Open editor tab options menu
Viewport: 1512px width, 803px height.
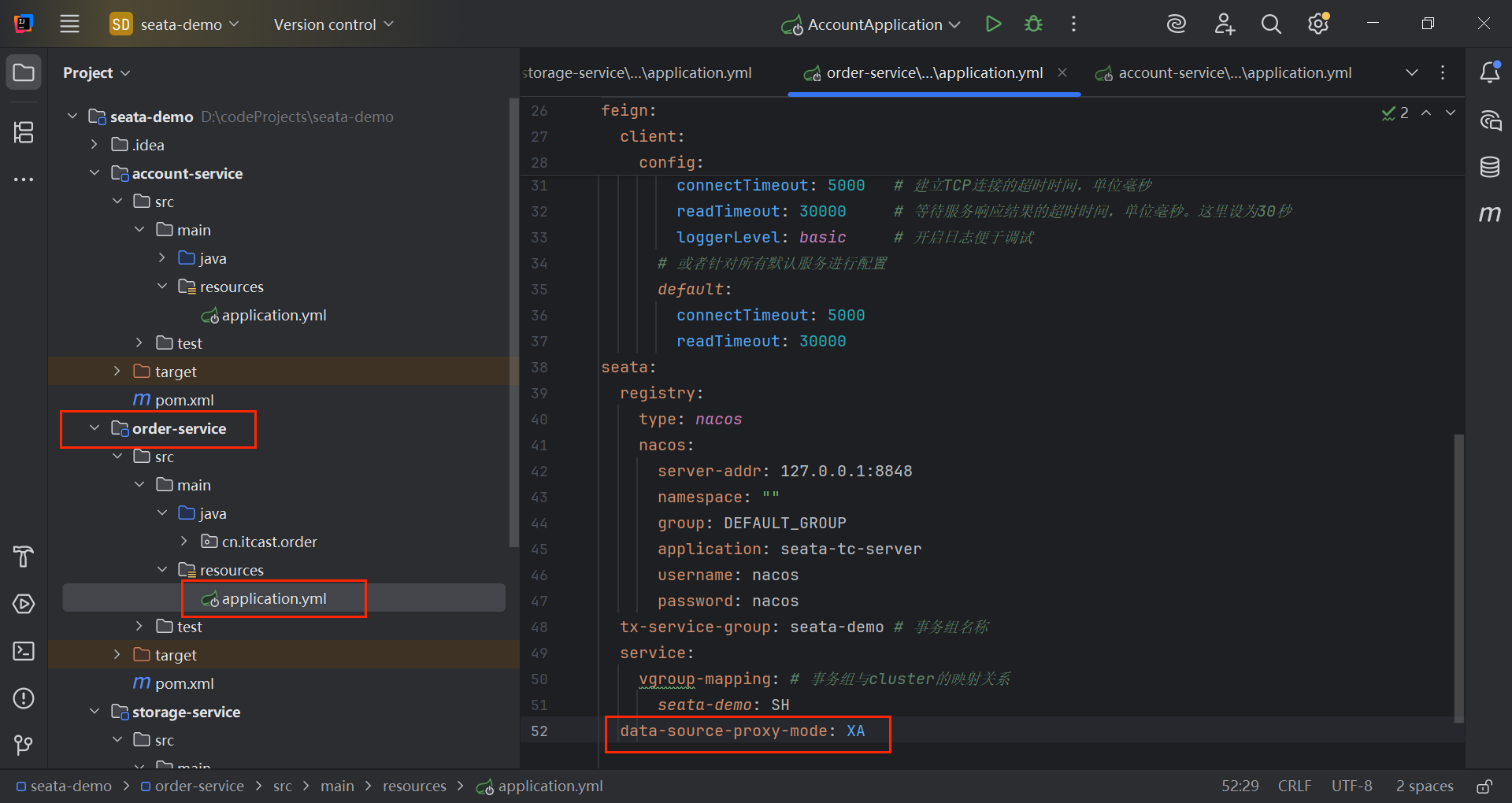tap(1443, 72)
